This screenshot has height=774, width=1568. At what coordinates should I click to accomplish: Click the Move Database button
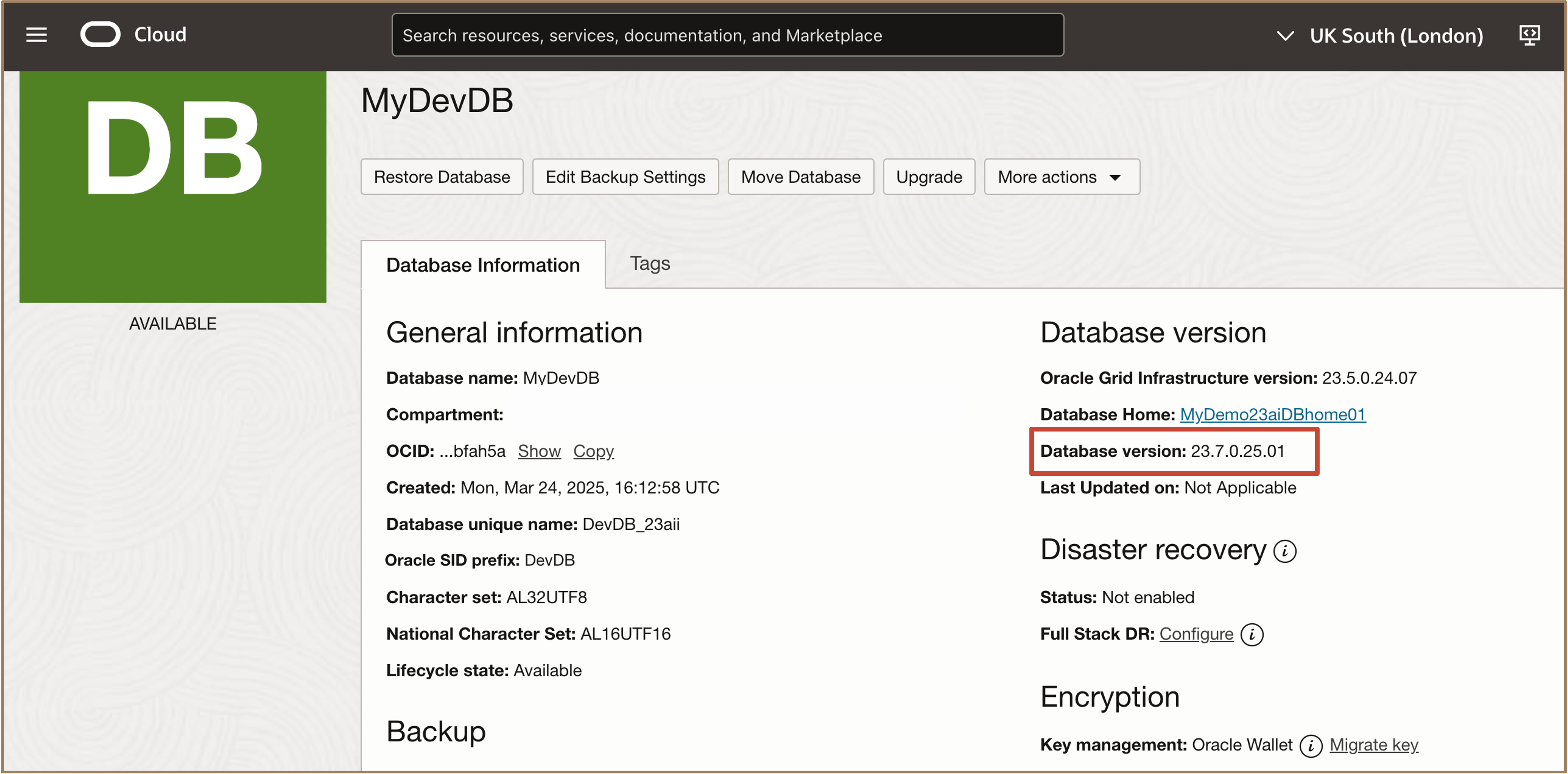point(800,177)
